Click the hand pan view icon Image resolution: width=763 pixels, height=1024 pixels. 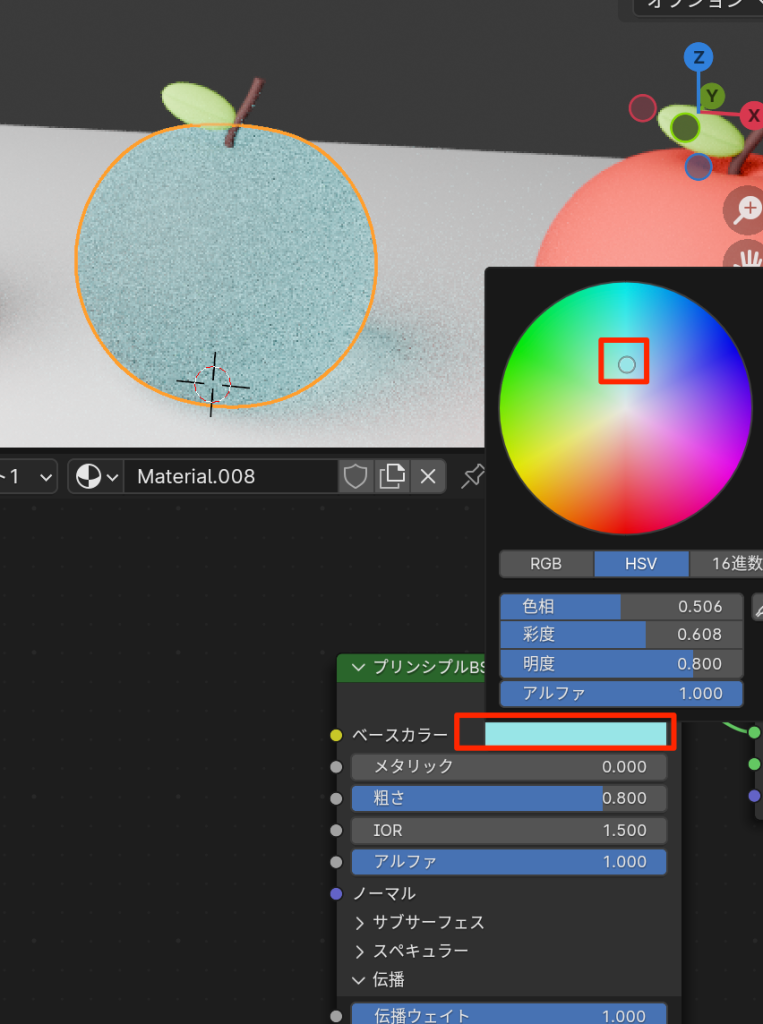(746, 258)
